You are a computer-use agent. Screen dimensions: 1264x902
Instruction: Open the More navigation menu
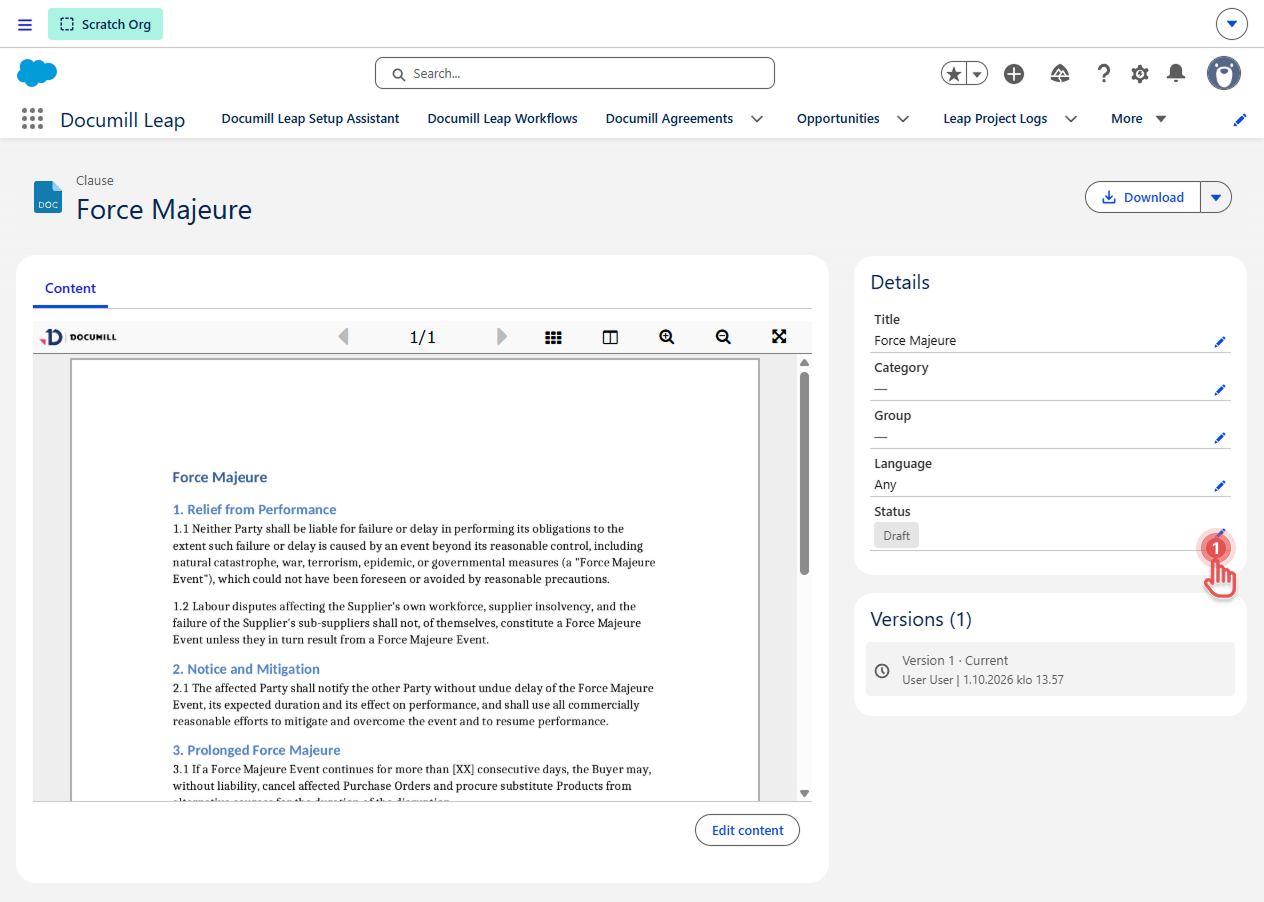pos(1139,119)
